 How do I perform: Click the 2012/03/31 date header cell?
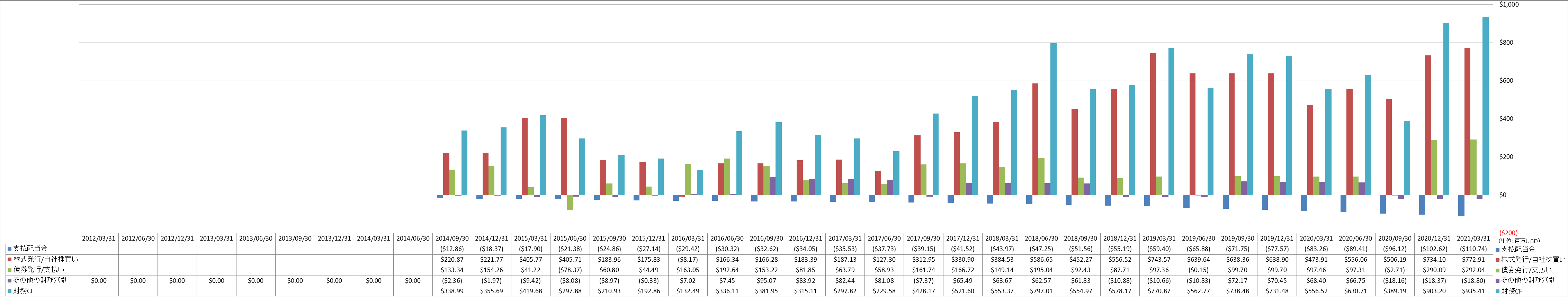(x=99, y=238)
